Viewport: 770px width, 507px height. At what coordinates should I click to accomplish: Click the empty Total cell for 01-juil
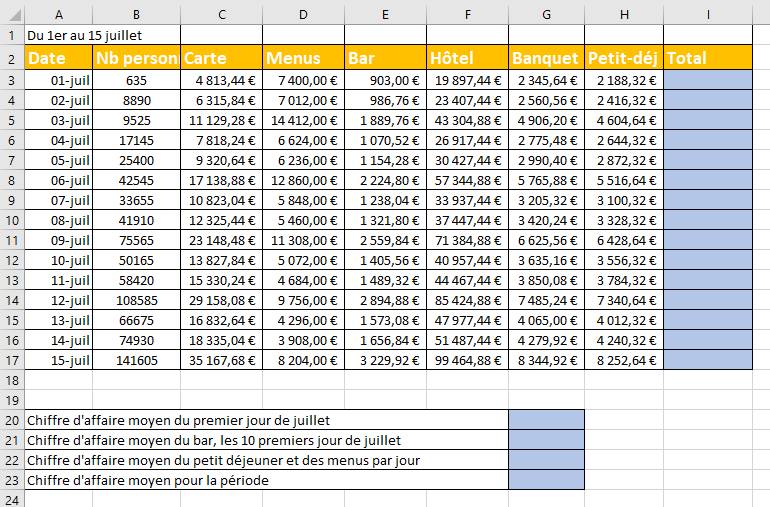pos(707,80)
